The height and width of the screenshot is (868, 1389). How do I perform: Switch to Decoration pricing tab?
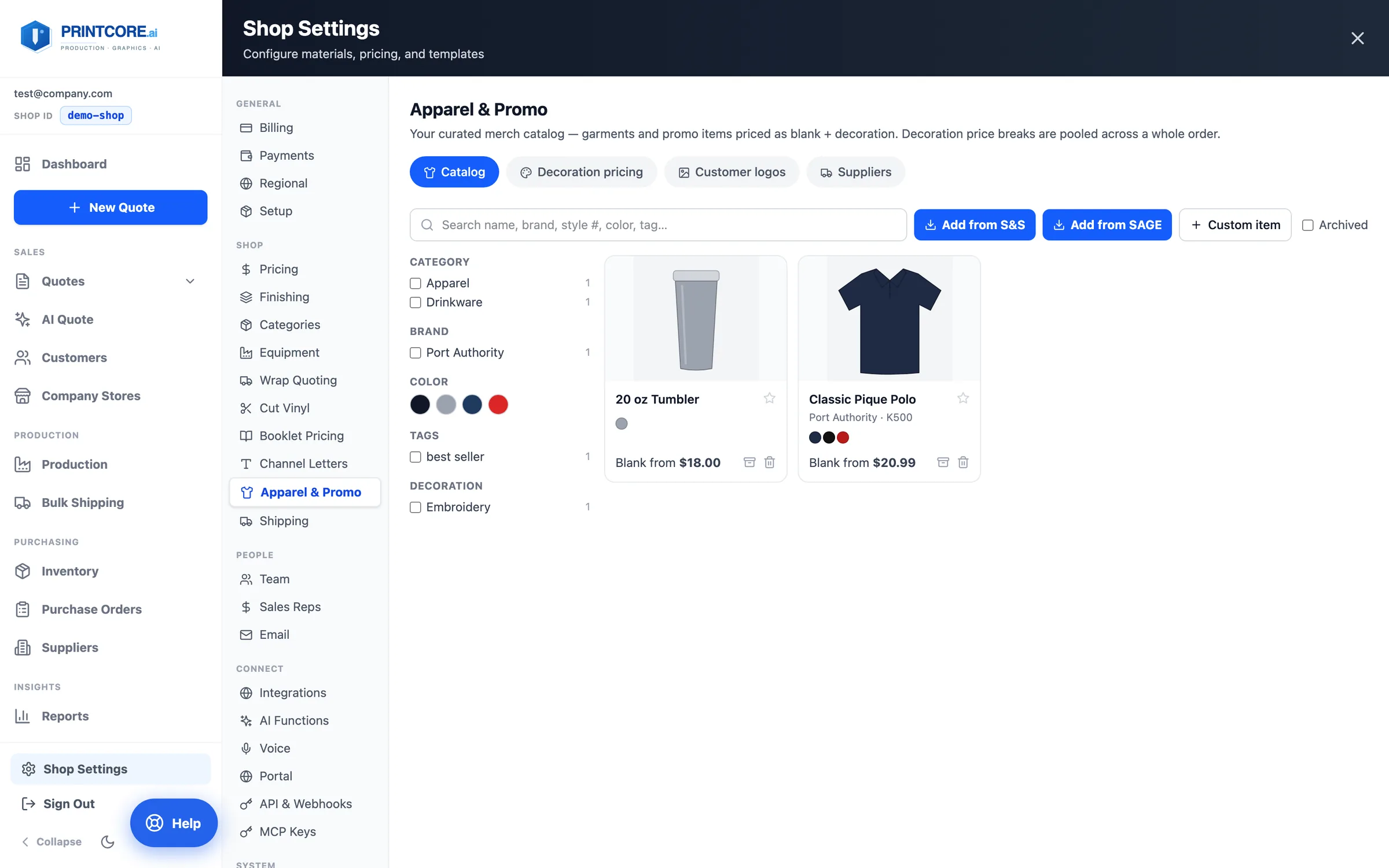tap(581, 172)
